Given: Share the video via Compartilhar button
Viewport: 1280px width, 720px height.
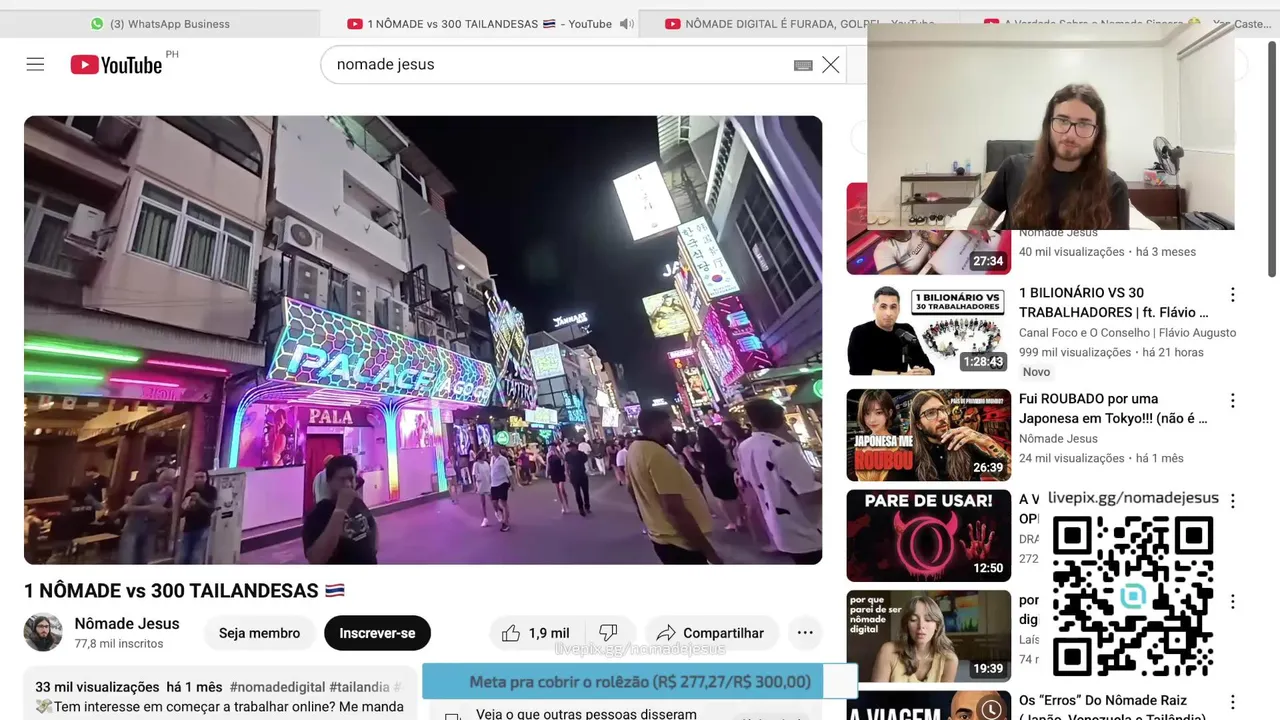Looking at the screenshot, I should [x=710, y=633].
